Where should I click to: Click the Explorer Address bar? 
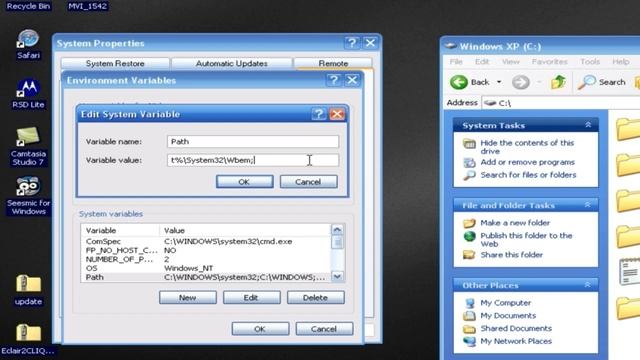[560, 103]
